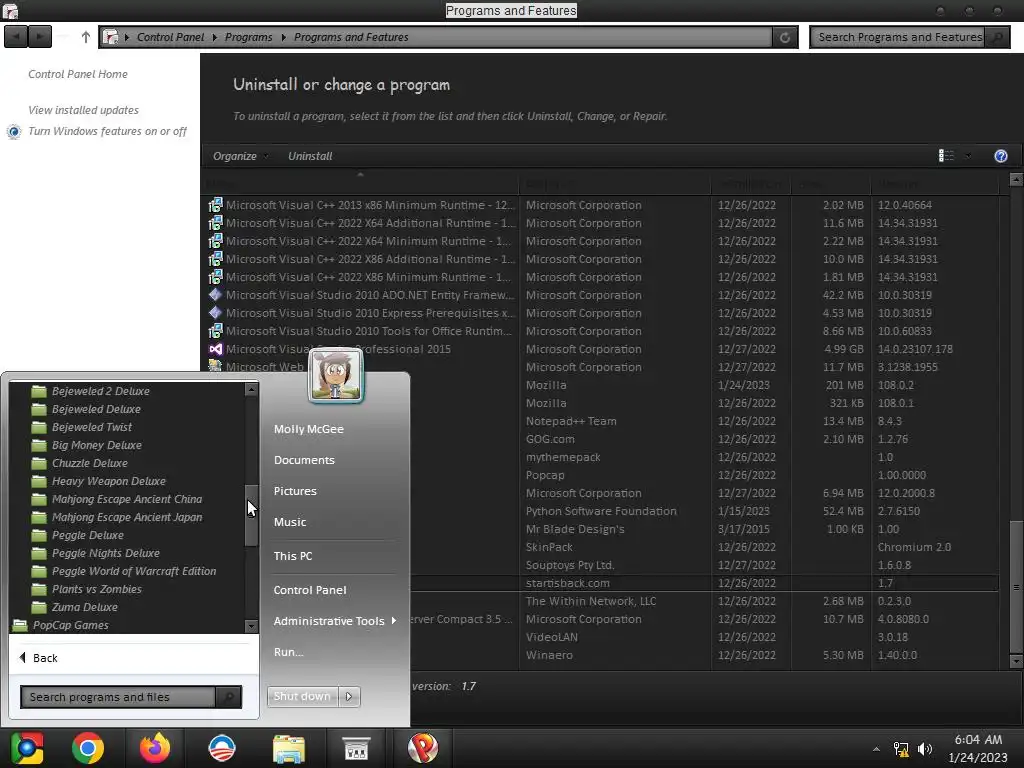Click the program list scroll down arrow
1024x768 pixels.
[x=1016, y=661]
